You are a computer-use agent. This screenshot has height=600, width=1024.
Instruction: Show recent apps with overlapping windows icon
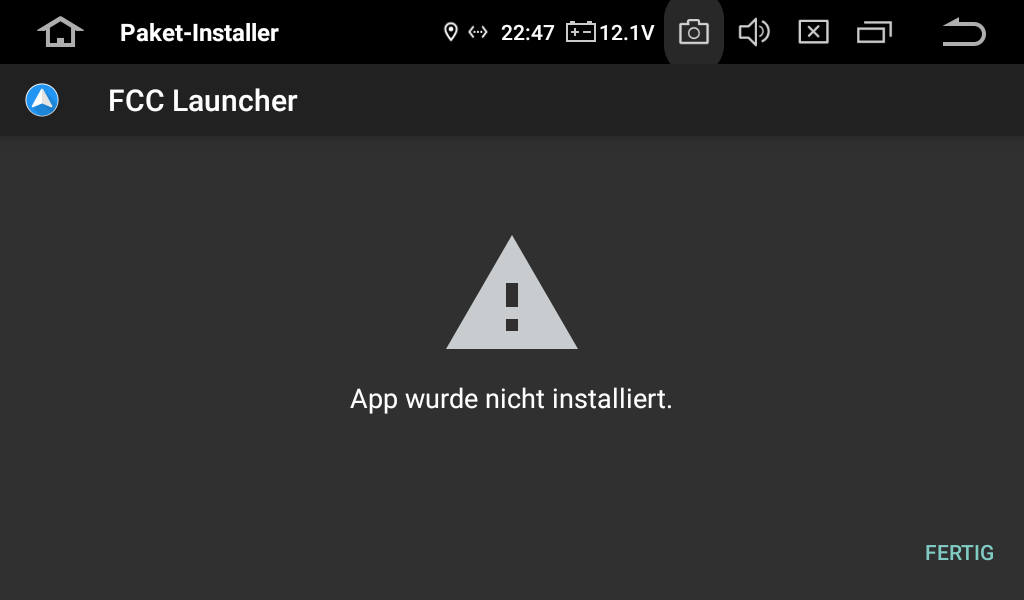tap(874, 32)
